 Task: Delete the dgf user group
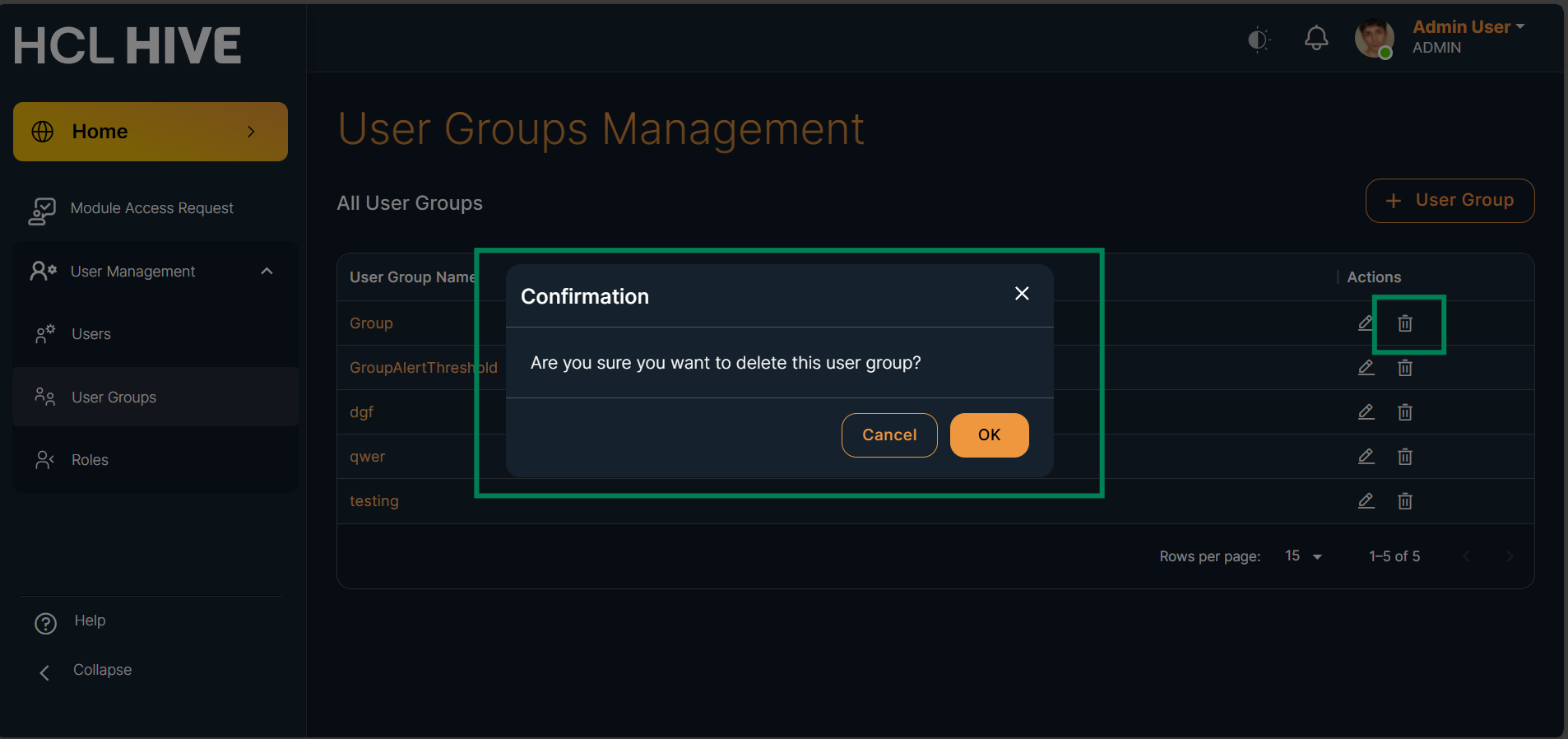click(x=1405, y=412)
